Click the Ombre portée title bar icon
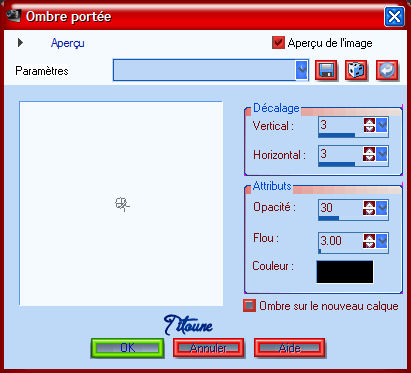The width and height of the screenshot is (411, 373). (x=14, y=16)
